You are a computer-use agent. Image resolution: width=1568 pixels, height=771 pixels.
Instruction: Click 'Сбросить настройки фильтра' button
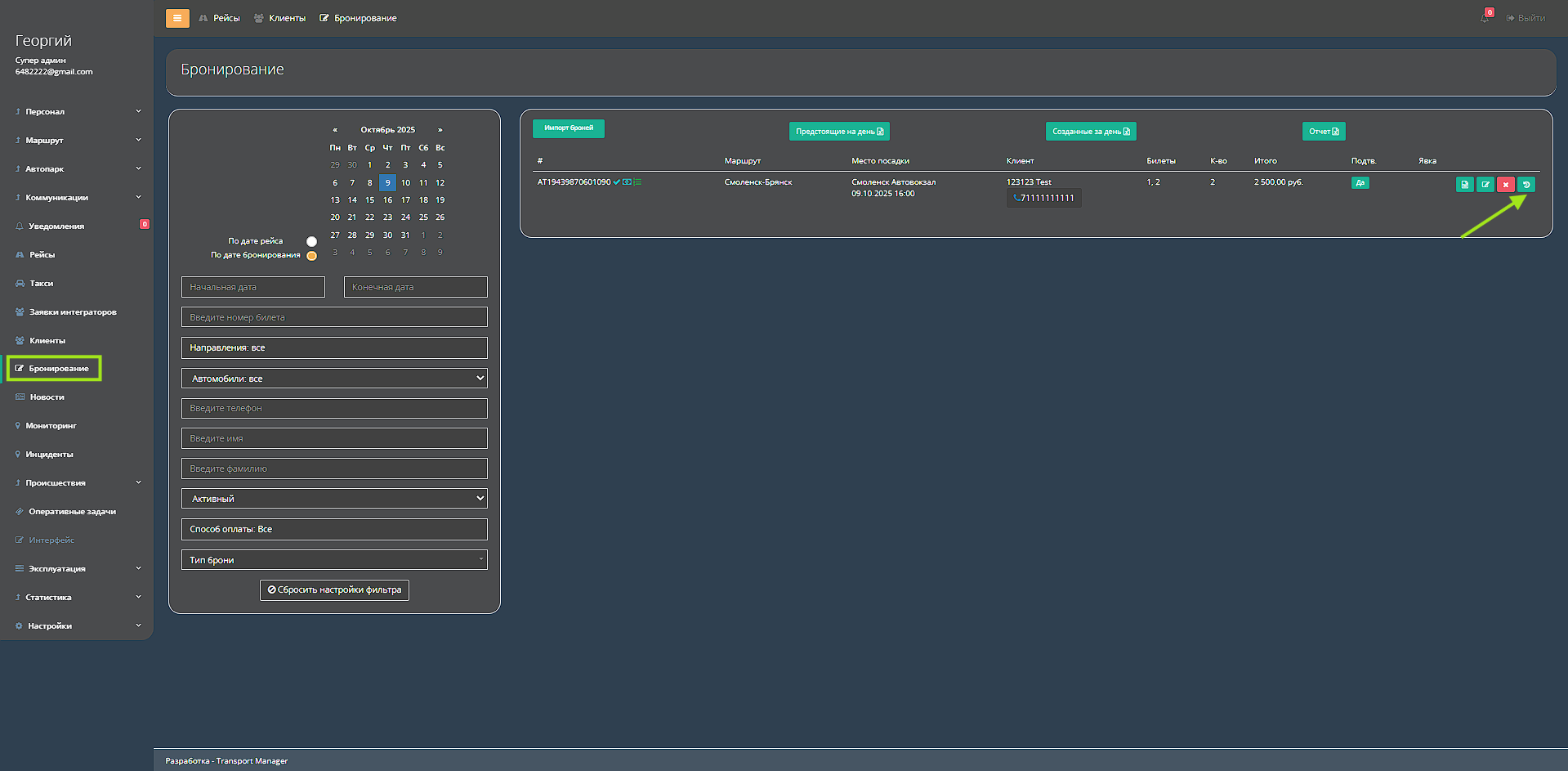pyautogui.click(x=334, y=590)
